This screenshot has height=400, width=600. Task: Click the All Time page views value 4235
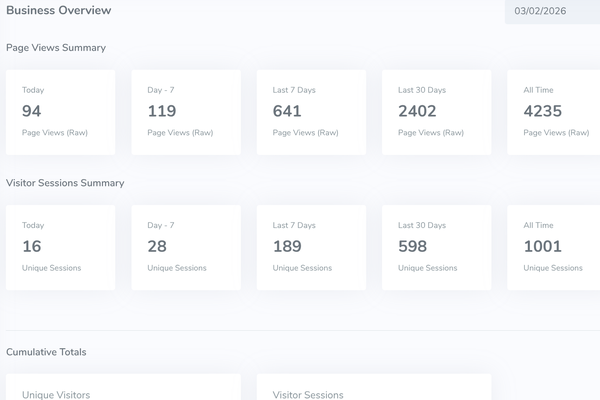543,111
